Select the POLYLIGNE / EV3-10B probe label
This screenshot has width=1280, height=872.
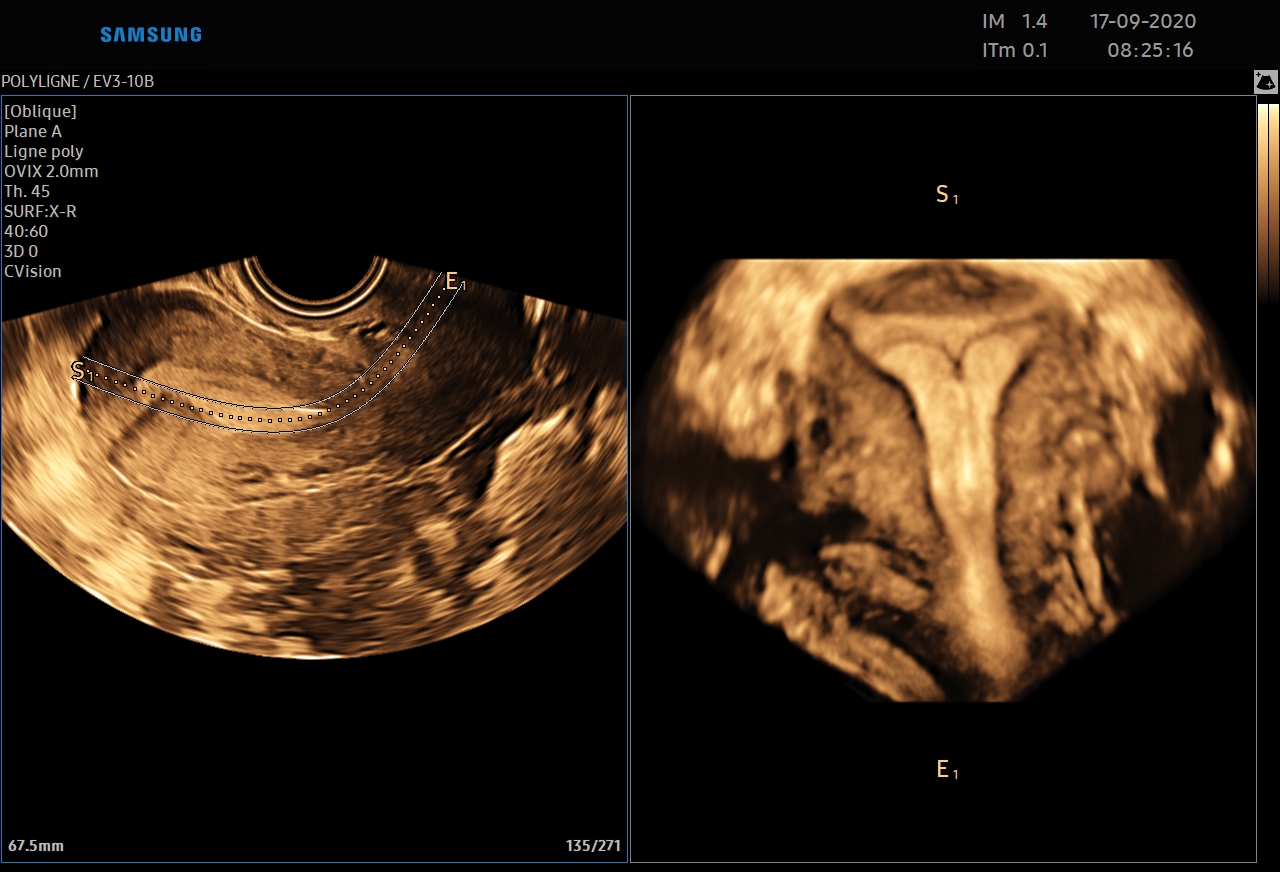point(78,81)
